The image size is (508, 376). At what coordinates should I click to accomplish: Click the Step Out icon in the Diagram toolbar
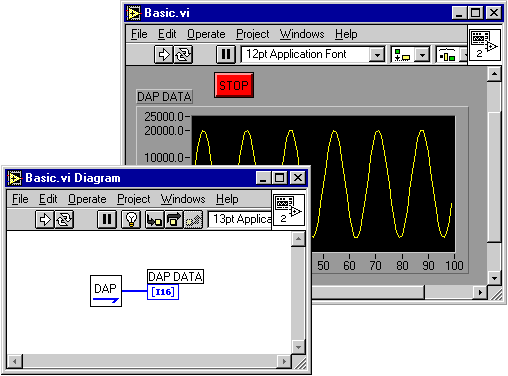click(x=193, y=220)
